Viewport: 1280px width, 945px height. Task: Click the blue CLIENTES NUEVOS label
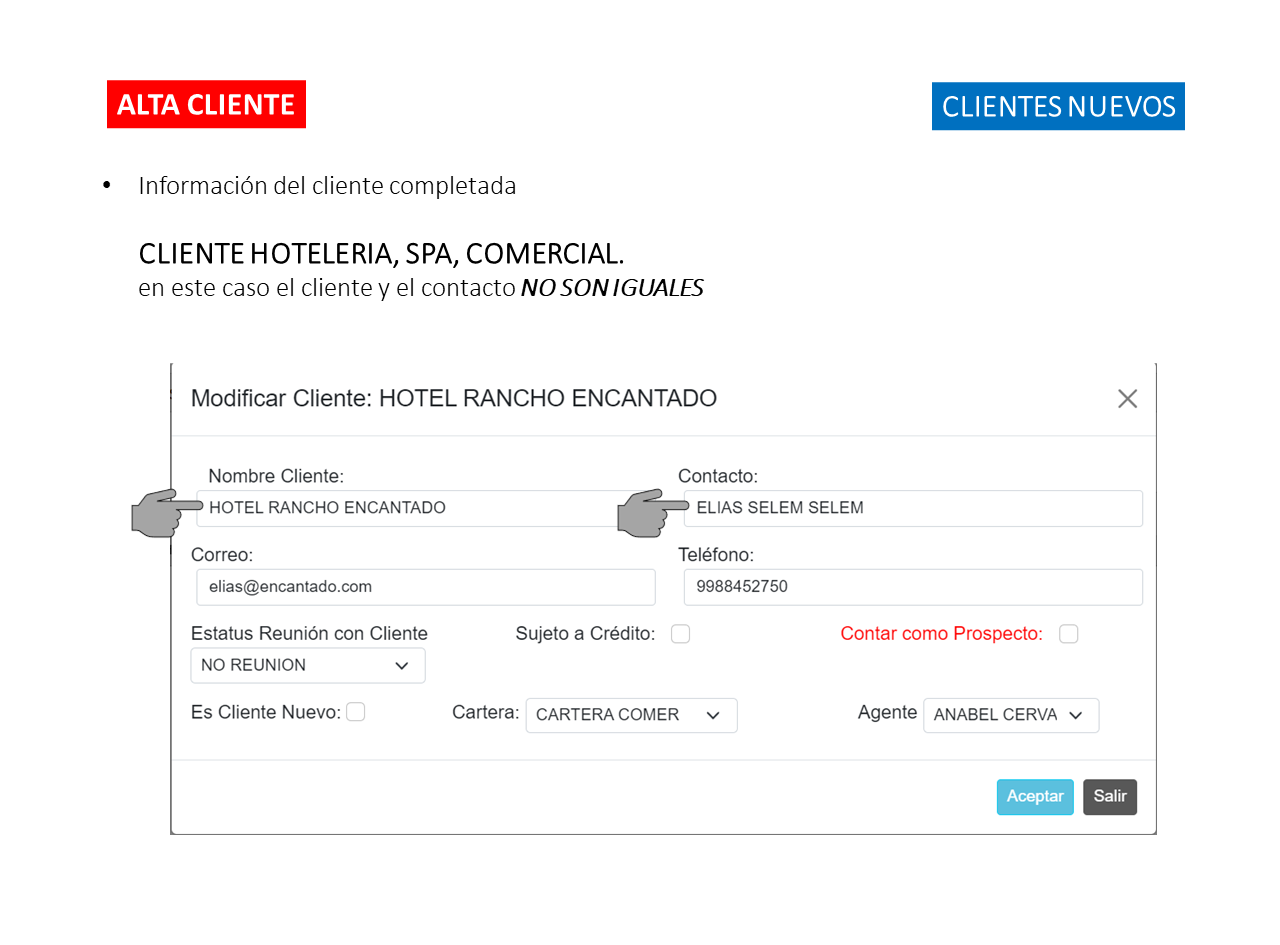pyautogui.click(x=1058, y=106)
